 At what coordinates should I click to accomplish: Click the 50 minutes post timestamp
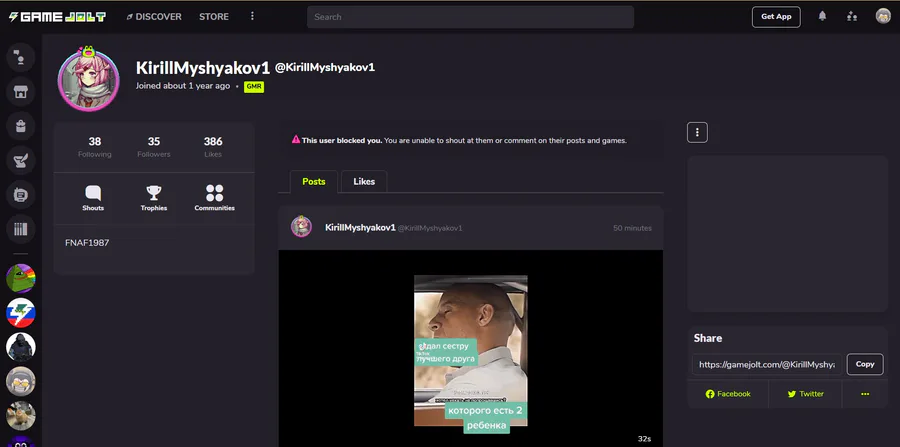[632, 228]
